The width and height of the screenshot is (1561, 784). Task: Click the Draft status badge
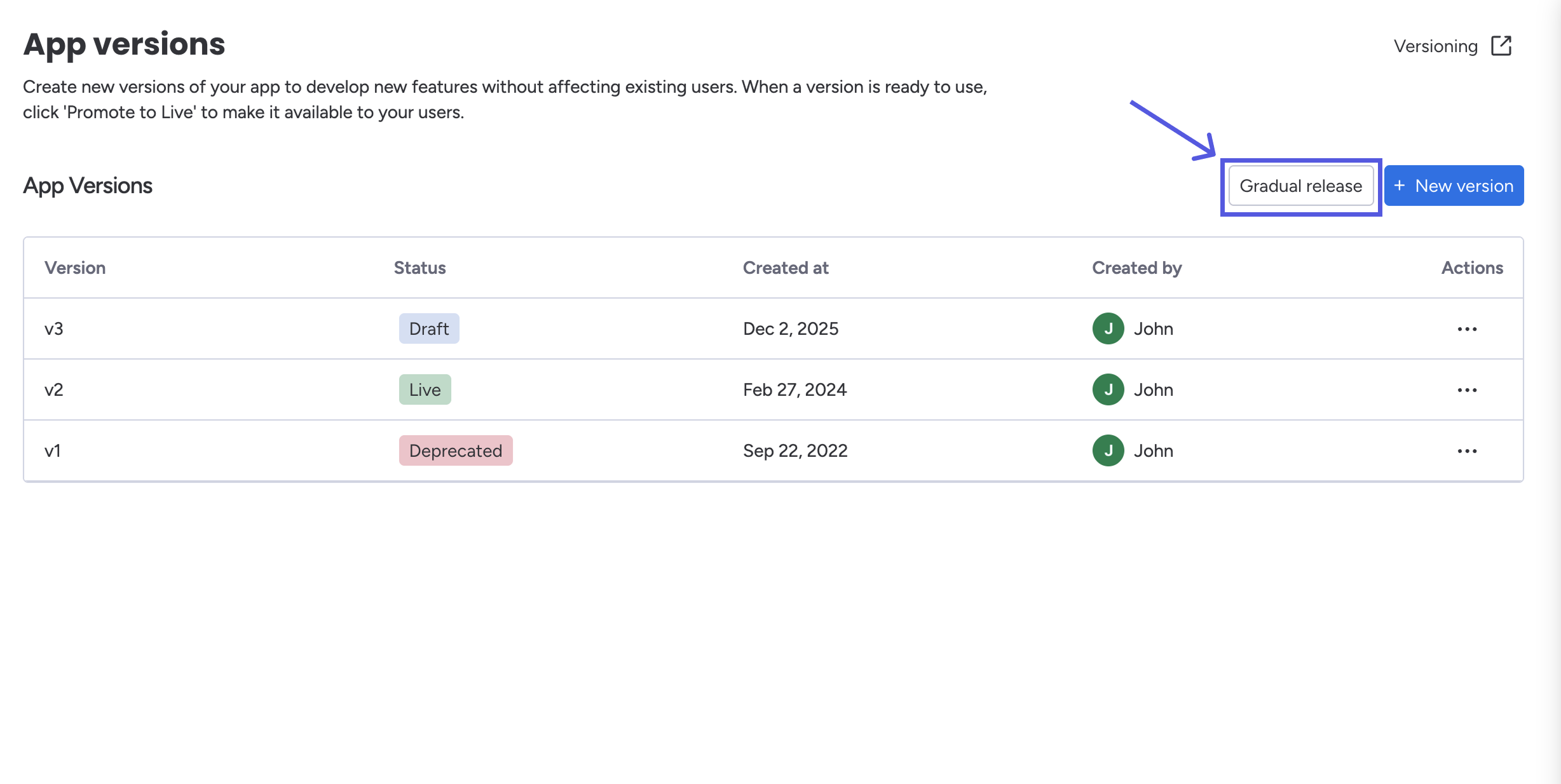[429, 328]
